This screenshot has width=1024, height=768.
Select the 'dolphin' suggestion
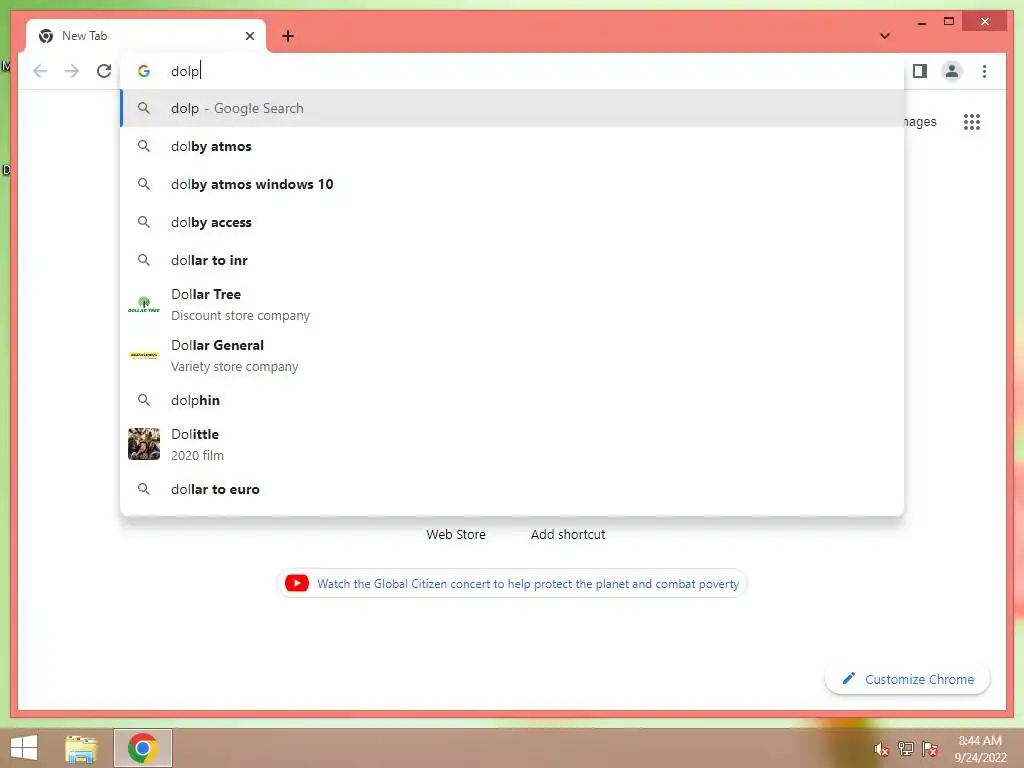coord(513,400)
